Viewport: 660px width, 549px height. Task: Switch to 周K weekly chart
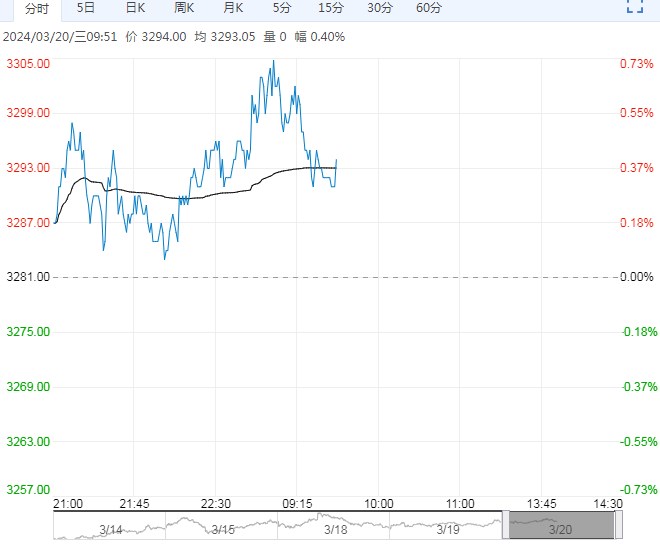point(184,8)
